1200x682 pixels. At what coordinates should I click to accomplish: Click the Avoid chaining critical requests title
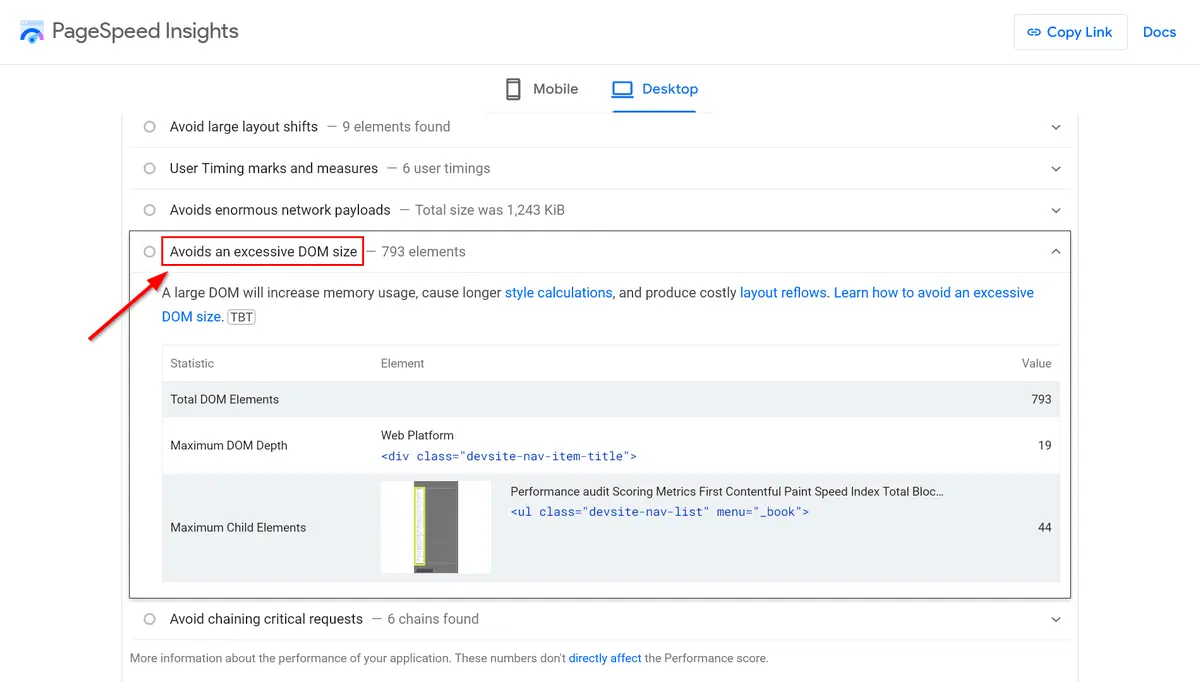266,619
